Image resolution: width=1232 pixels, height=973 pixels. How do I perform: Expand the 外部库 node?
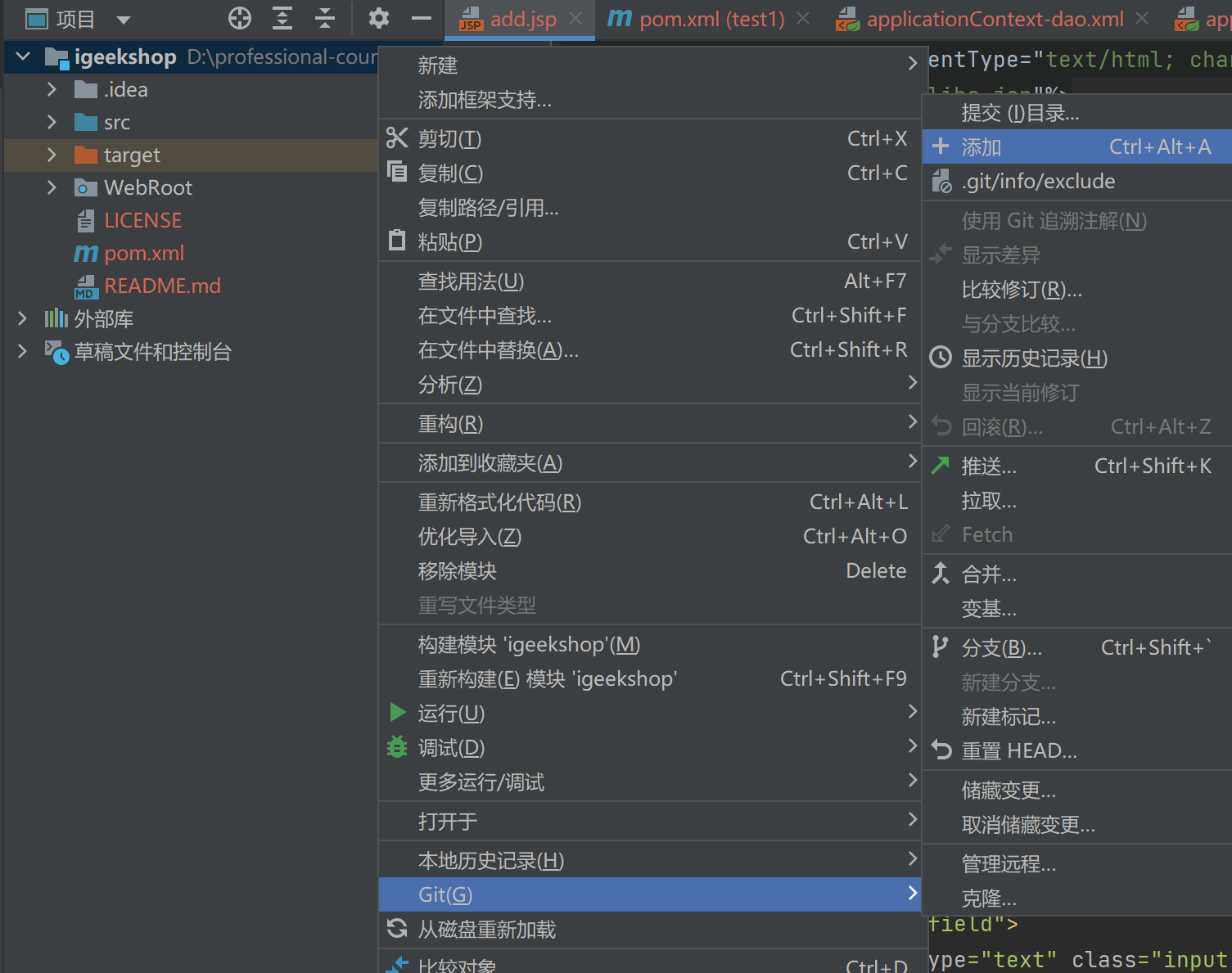coord(21,318)
